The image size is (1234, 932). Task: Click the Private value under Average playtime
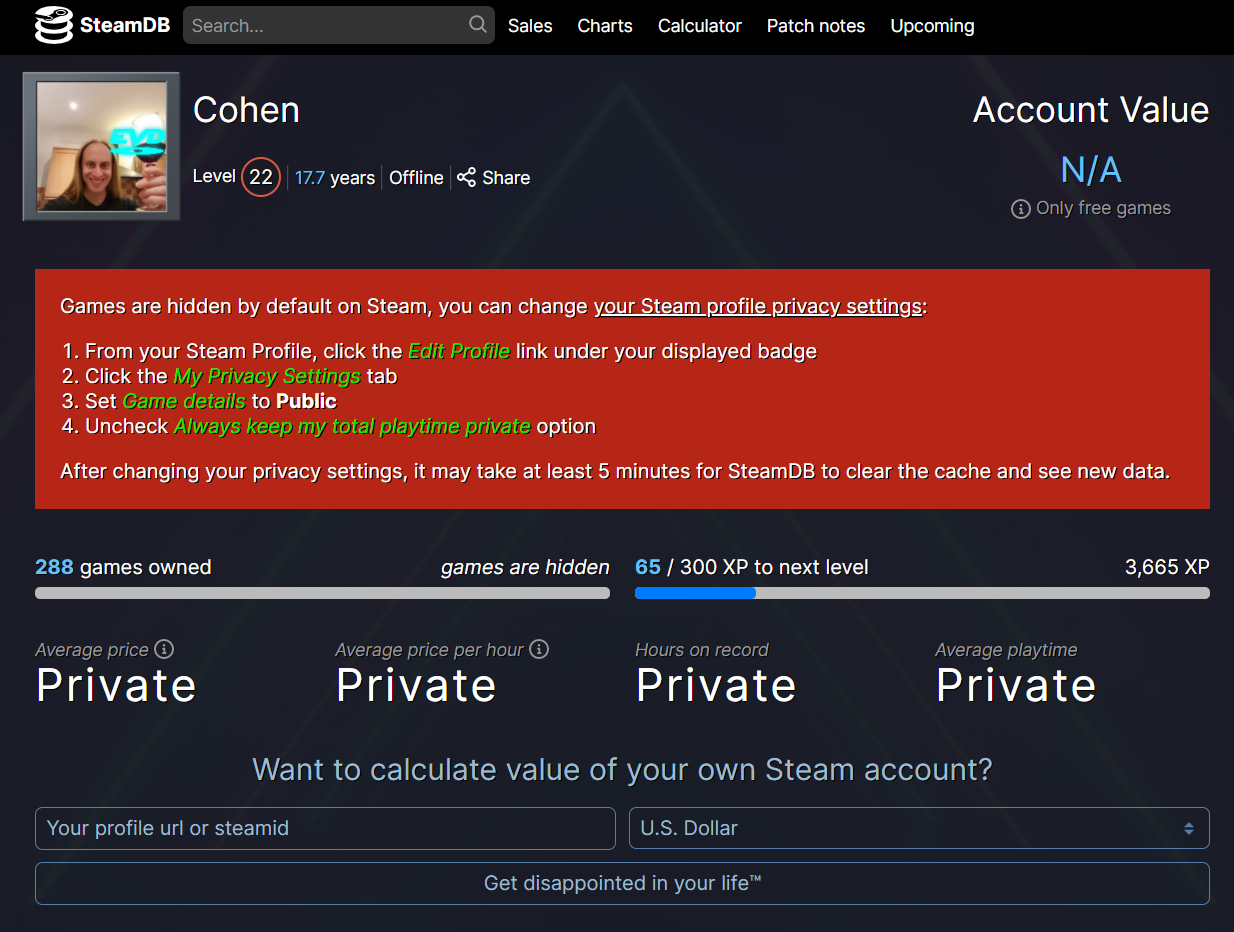coord(1016,686)
